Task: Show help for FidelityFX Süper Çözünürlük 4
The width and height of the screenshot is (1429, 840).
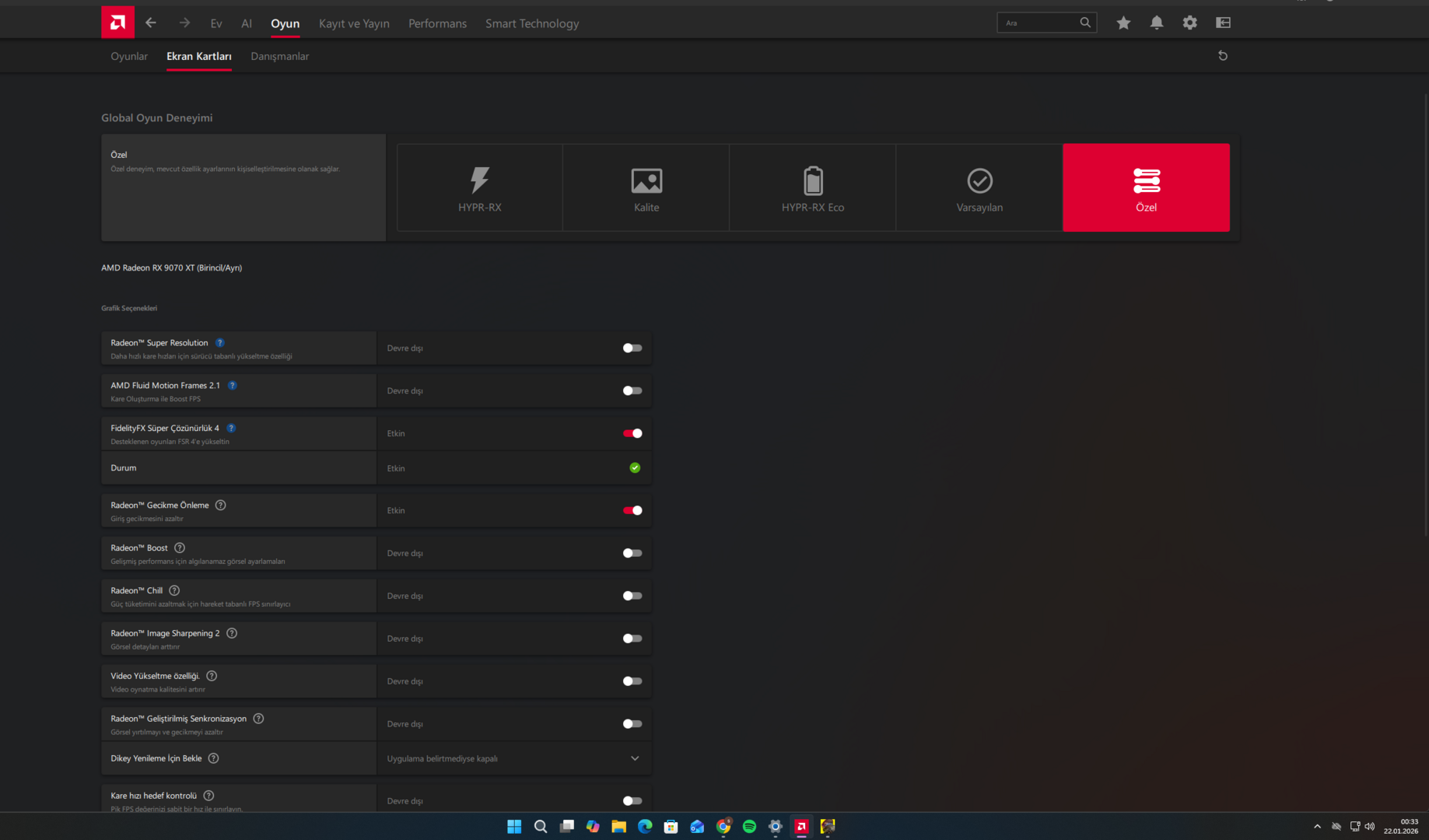Action: point(231,428)
